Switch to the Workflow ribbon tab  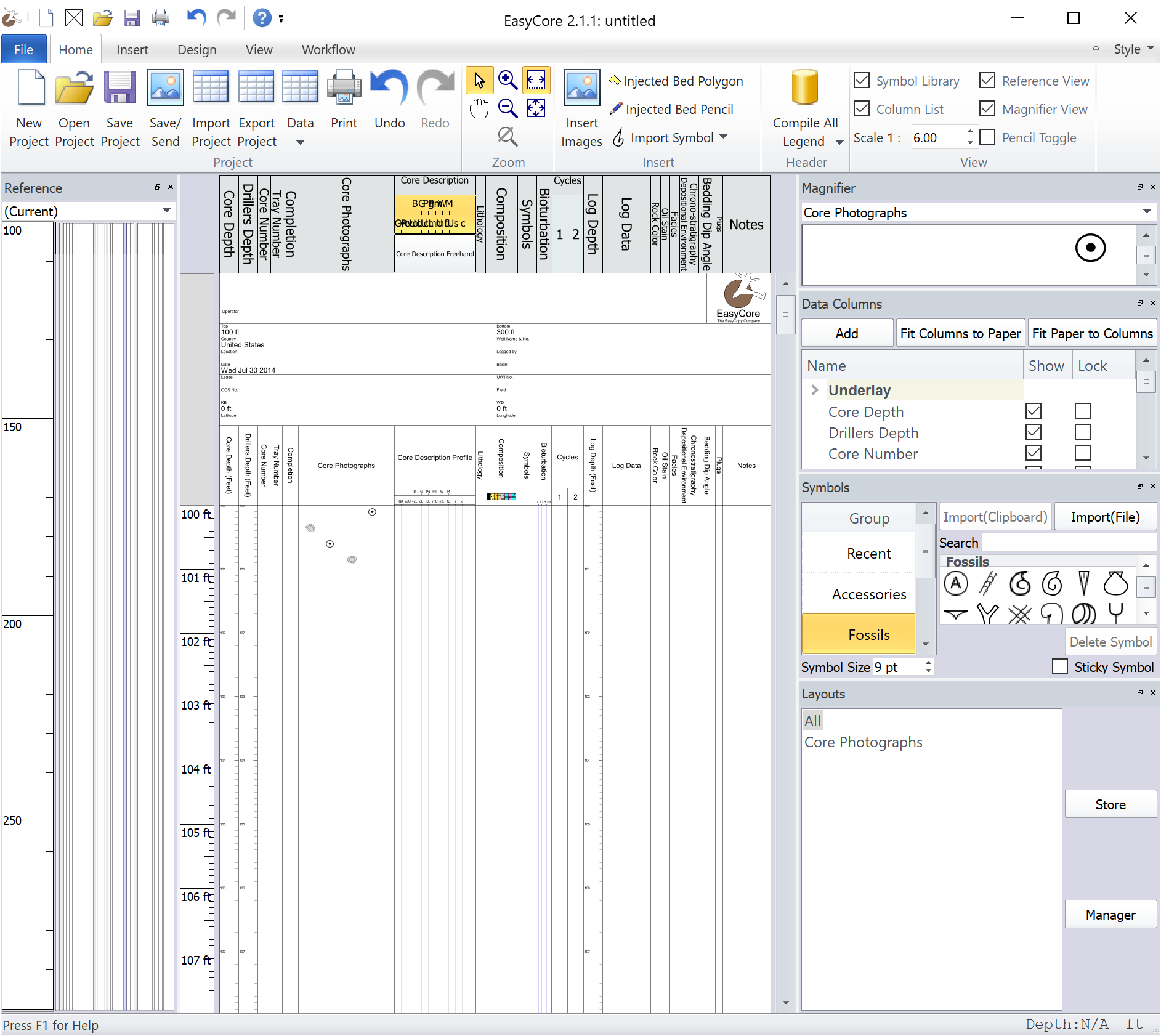click(328, 50)
